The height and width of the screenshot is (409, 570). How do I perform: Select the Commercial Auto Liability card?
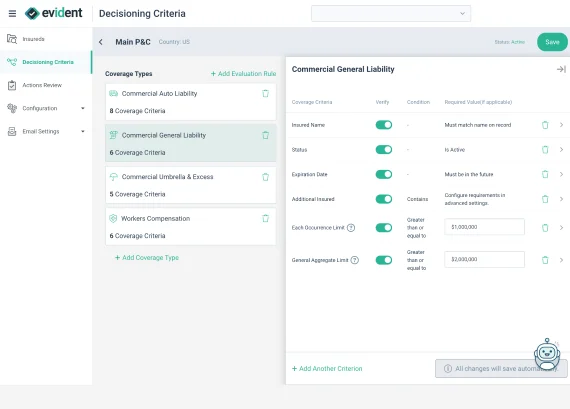click(190, 102)
